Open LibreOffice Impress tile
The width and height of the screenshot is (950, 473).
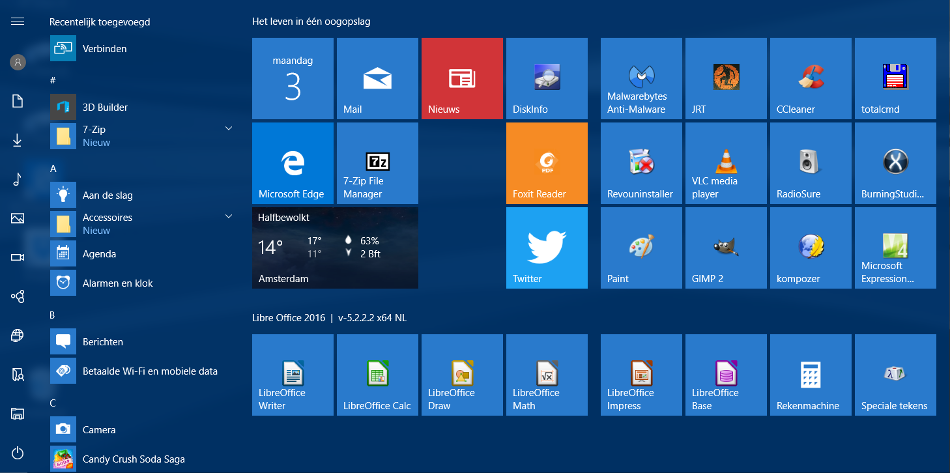click(642, 375)
